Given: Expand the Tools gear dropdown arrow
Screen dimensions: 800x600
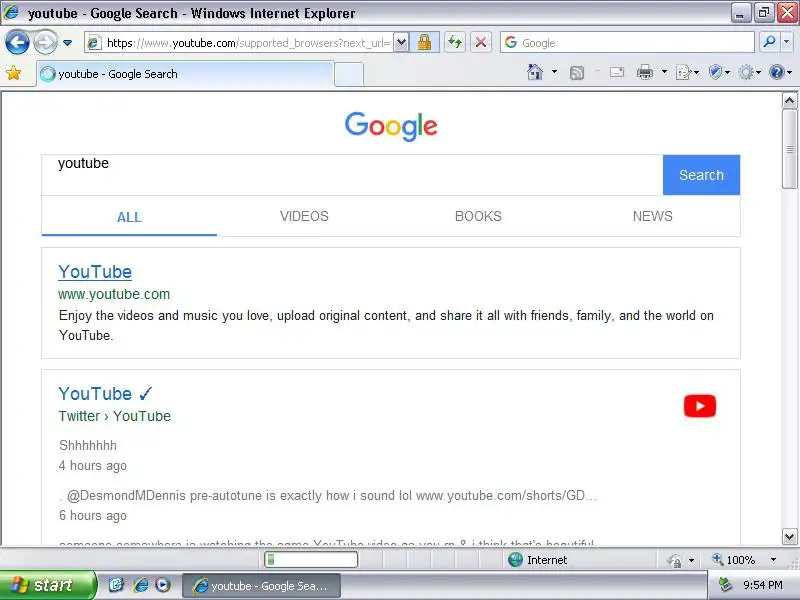Looking at the screenshot, I should 758,72.
